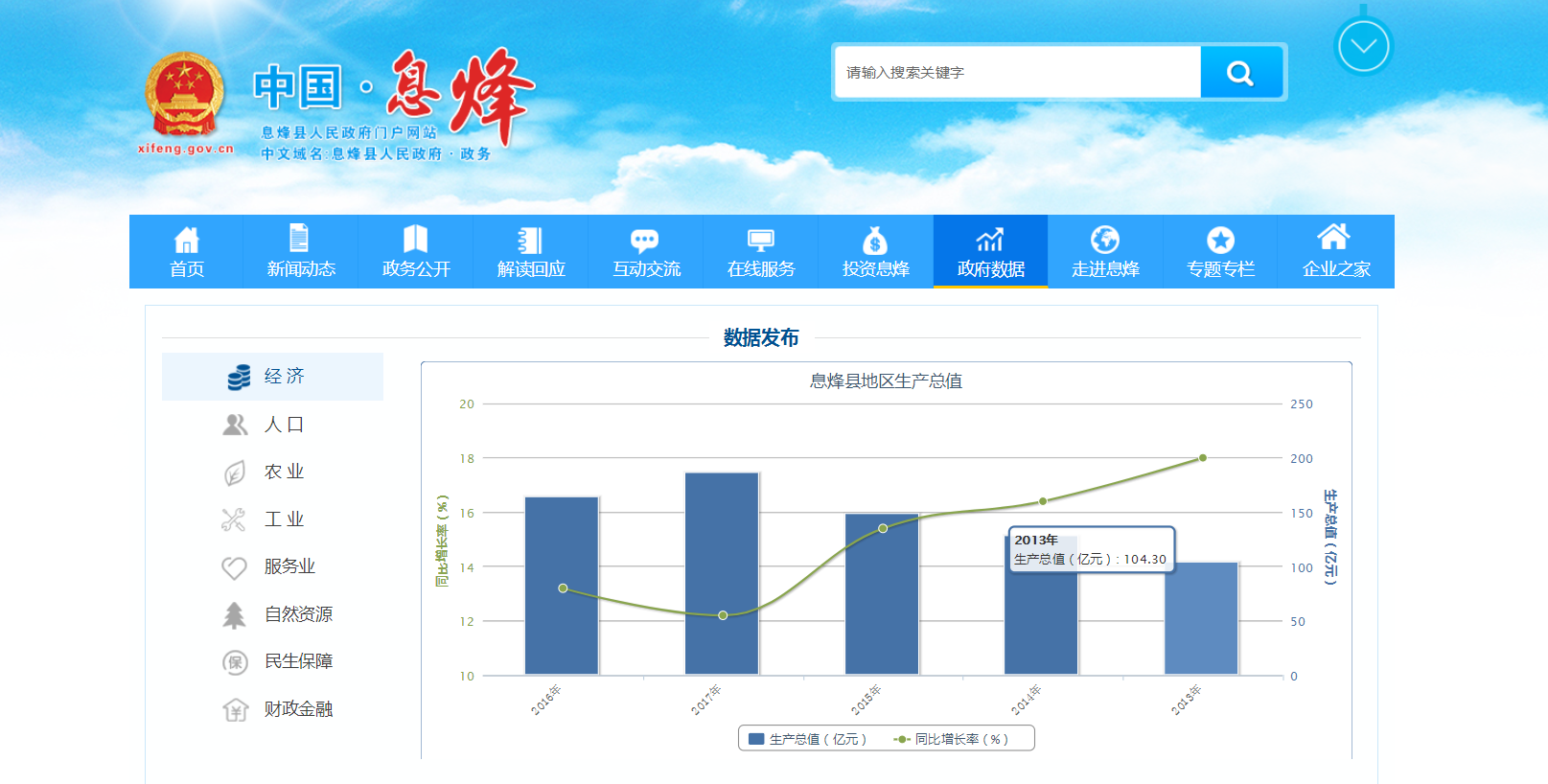Image resolution: width=1548 pixels, height=784 pixels.
Task: Select 经济 category in sidebar
Action: click(273, 377)
